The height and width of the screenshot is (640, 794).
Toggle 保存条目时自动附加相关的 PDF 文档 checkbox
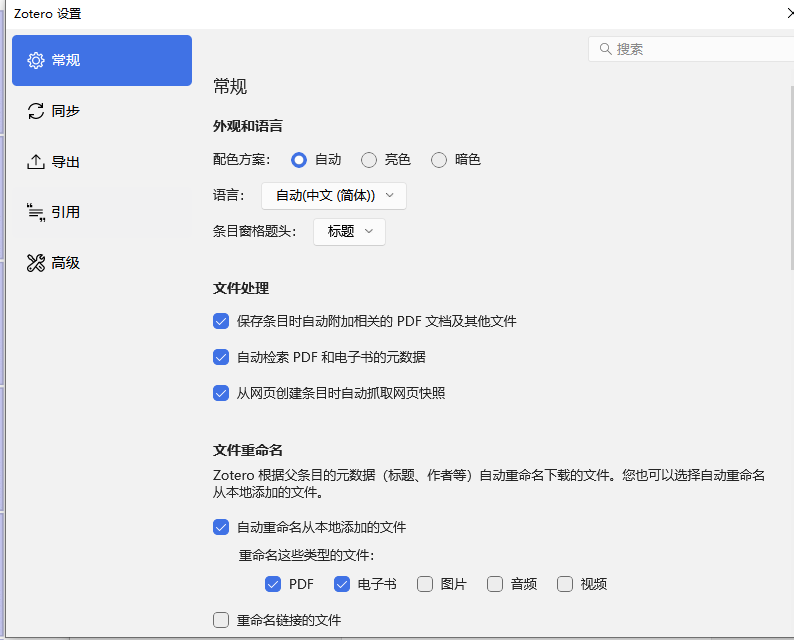pyautogui.click(x=221, y=321)
